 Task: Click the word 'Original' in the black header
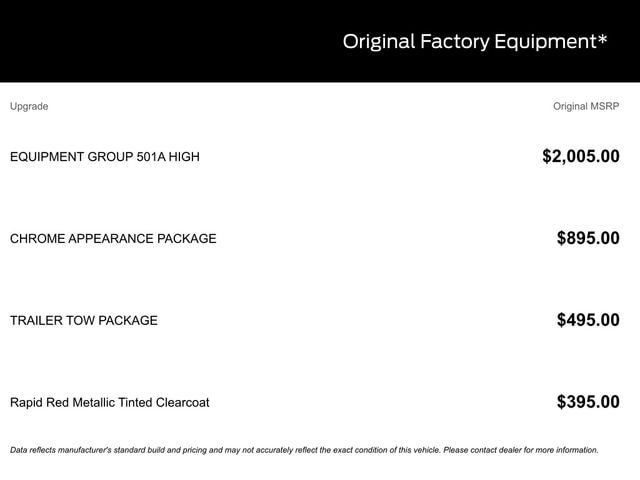coord(378,42)
